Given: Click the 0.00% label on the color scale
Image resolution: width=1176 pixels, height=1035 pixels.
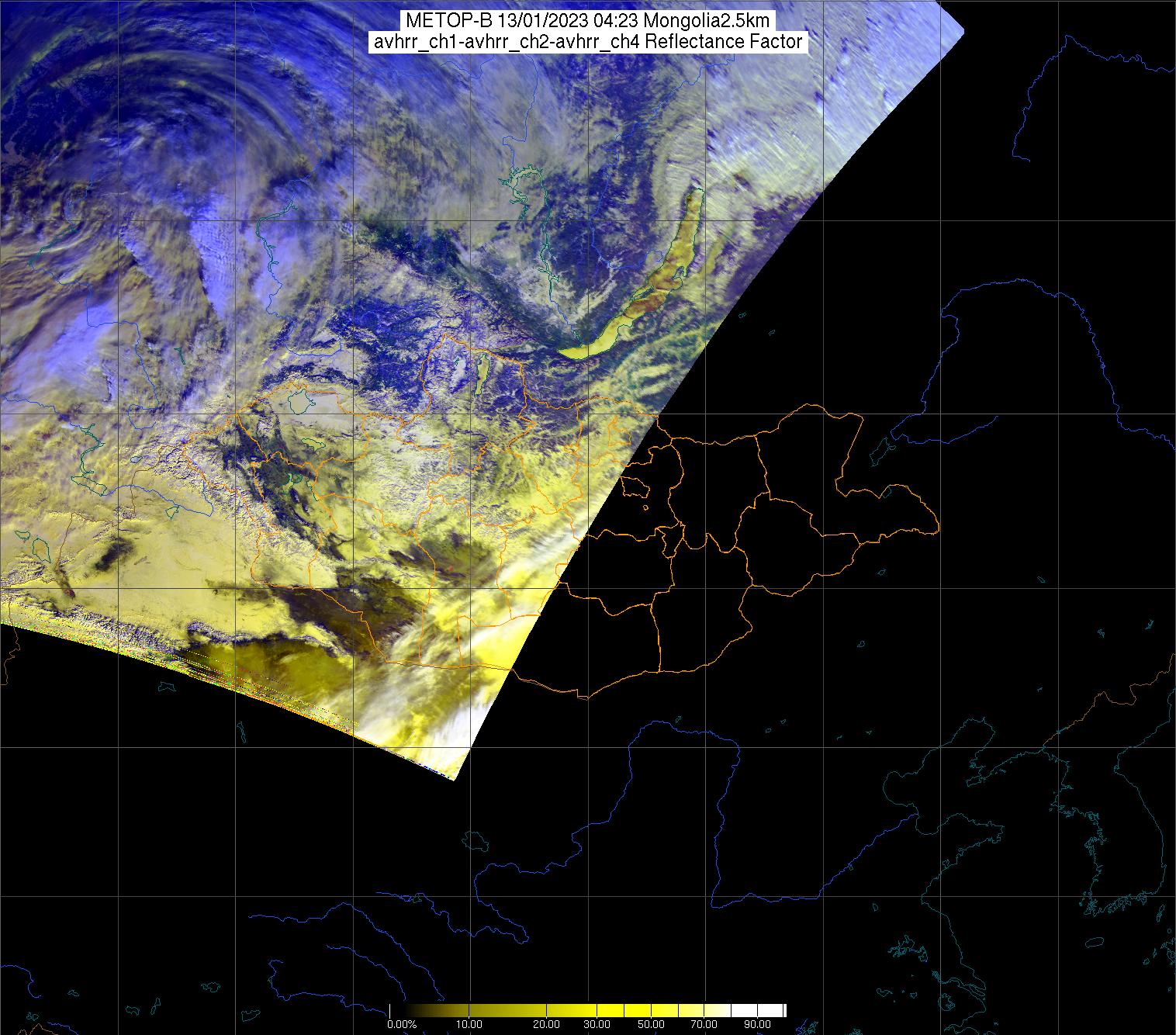Looking at the screenshot, I should click(x=403, y=1025).
